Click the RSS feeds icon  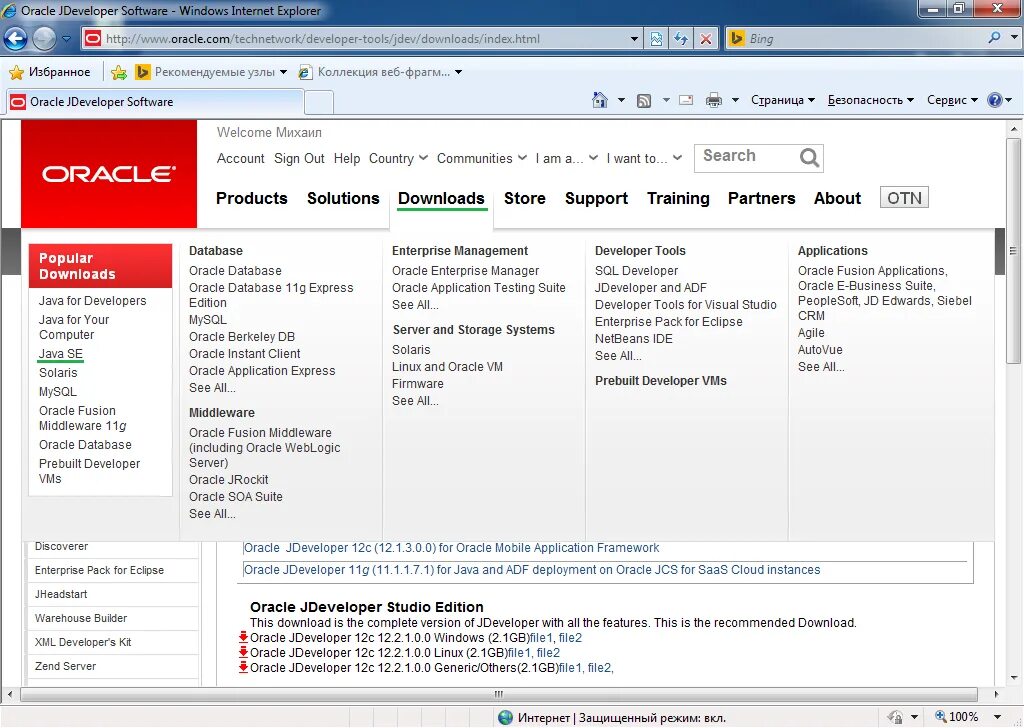(x=644, y=101)
